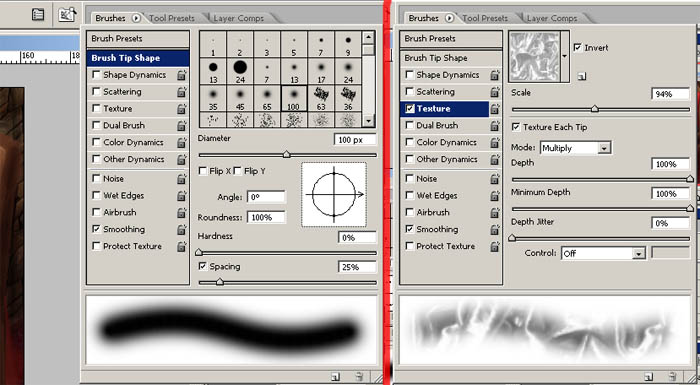Enable the Flip X checkbox

click(x=203, y=171)
